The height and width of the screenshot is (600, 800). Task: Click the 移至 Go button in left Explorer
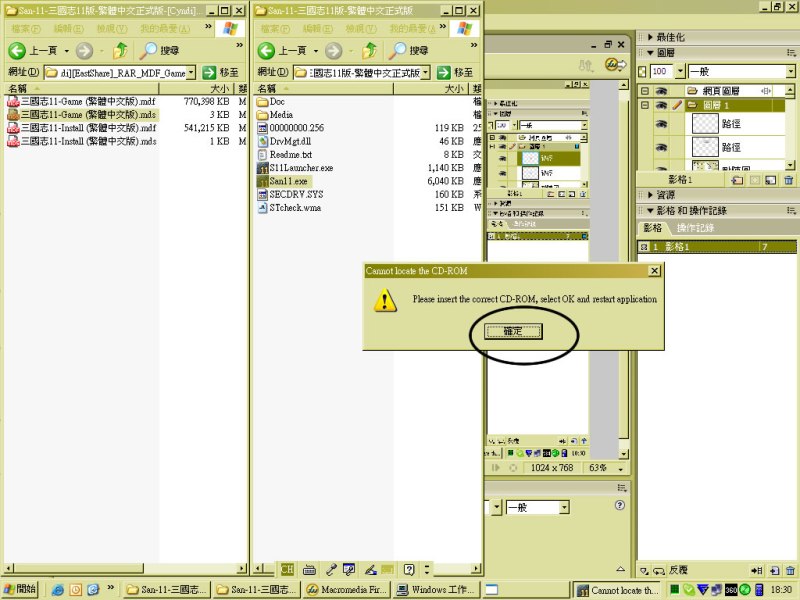pyautogui.click(x=220, y=72)
